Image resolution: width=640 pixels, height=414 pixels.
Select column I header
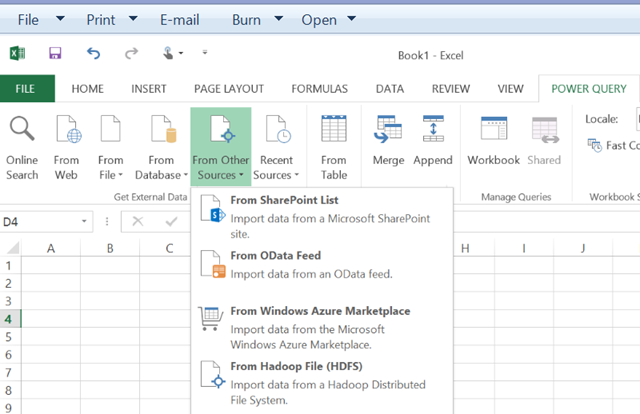[x=524, y=248]
